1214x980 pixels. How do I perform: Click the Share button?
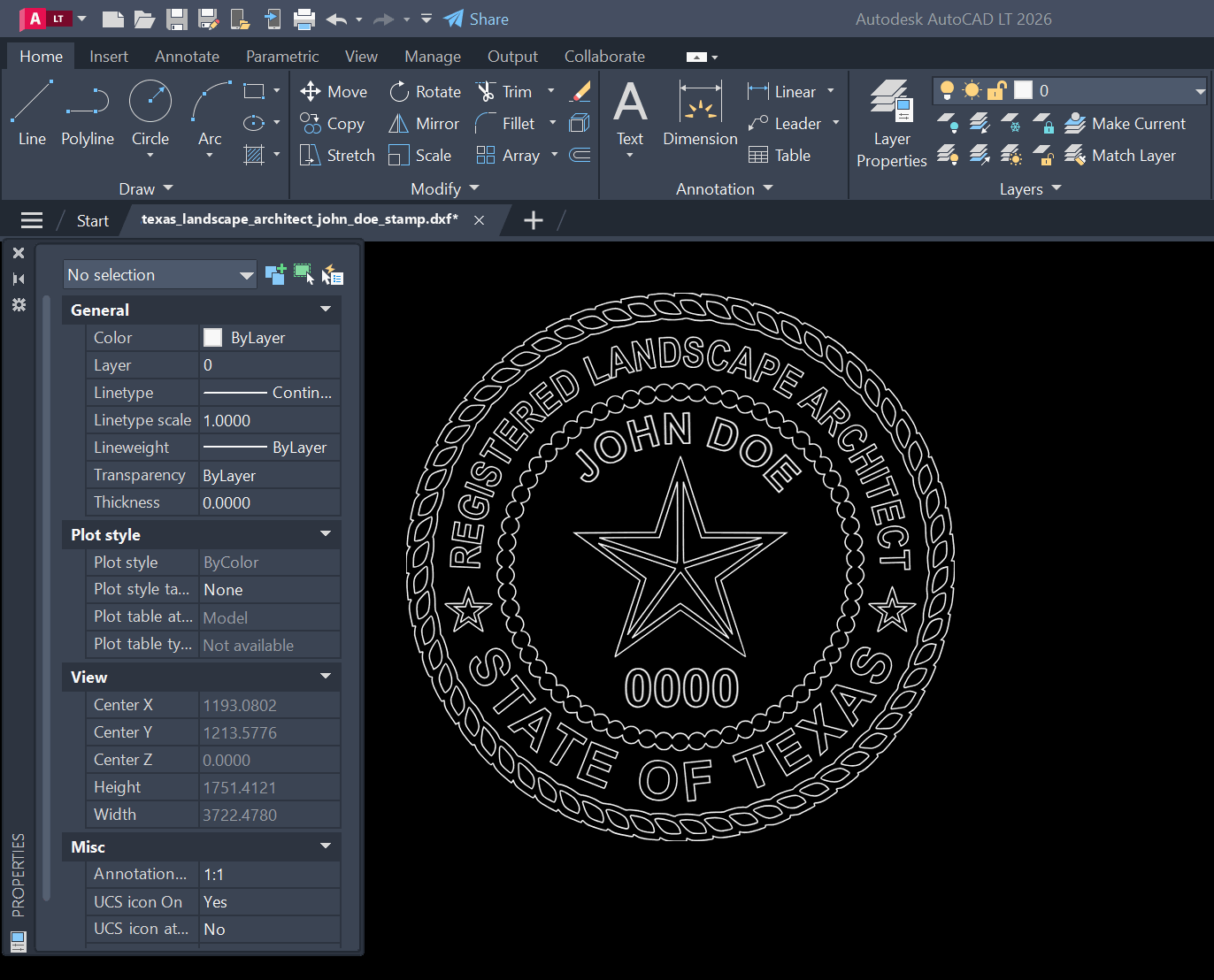click(x=476, y=19)
